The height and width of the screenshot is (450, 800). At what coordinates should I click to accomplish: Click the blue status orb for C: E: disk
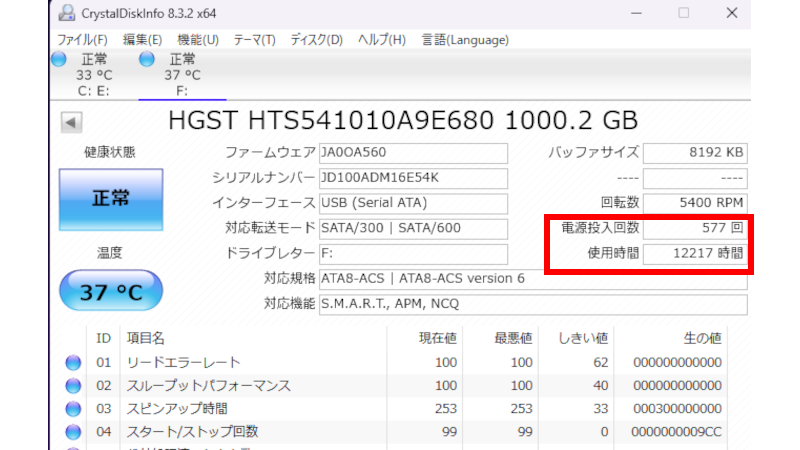pos(59,59)
